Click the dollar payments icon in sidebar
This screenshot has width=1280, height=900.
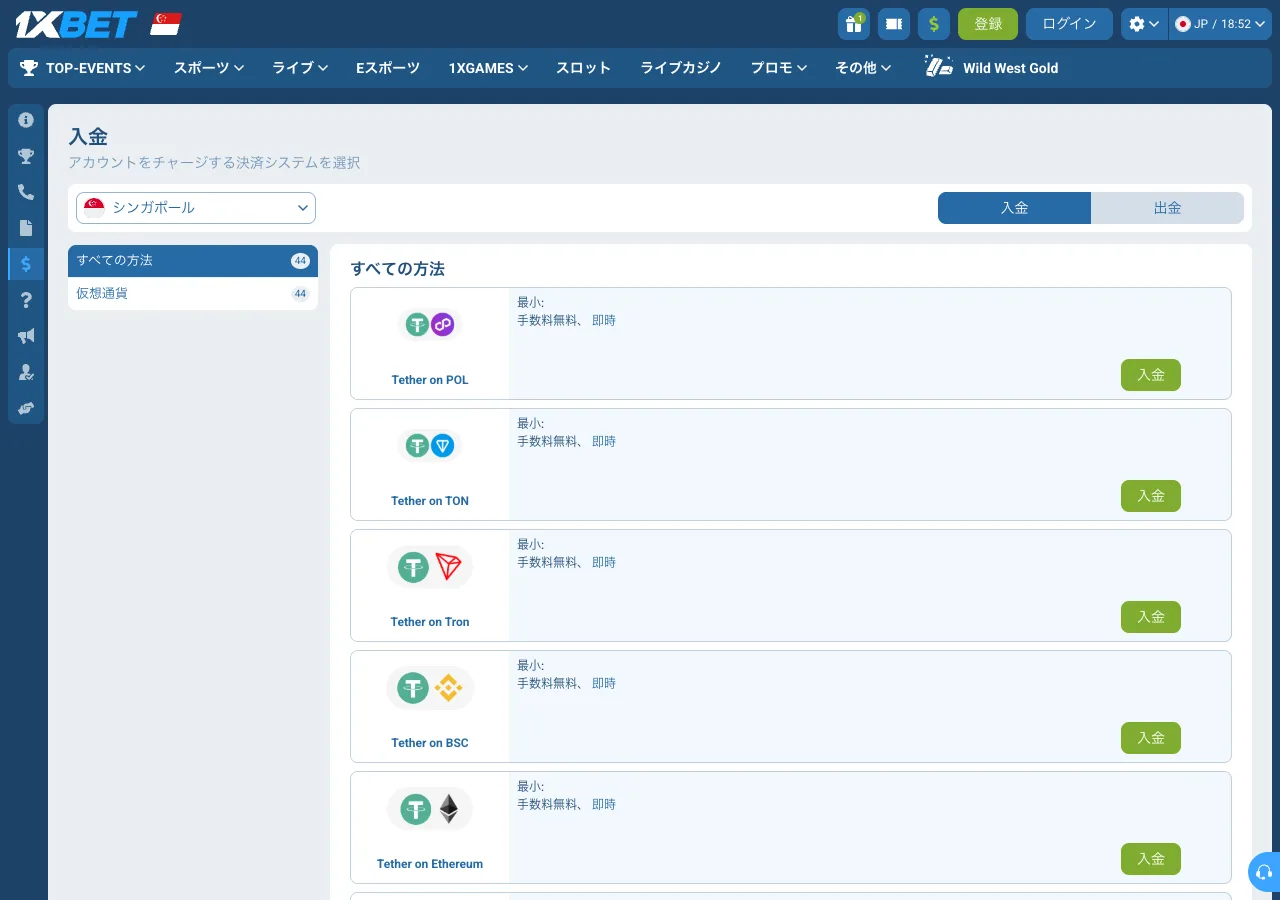click(26, 264)
